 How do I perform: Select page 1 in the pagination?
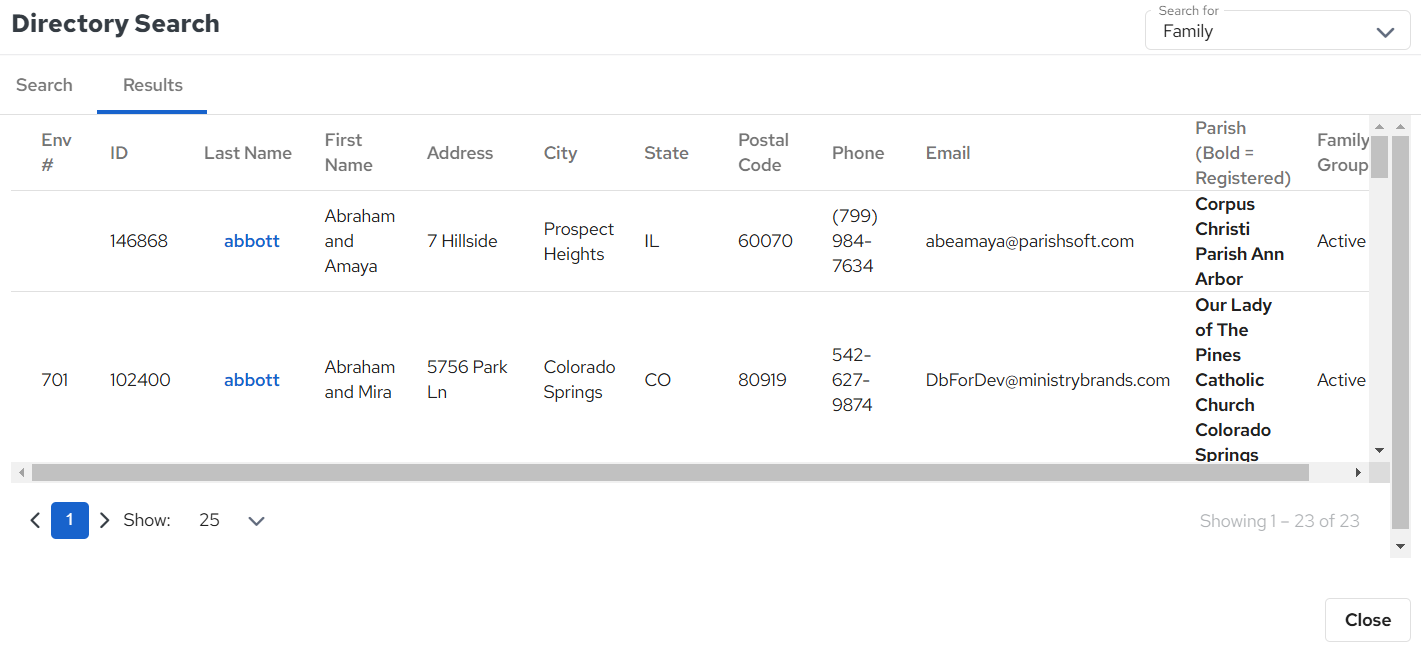pos(70,520)
